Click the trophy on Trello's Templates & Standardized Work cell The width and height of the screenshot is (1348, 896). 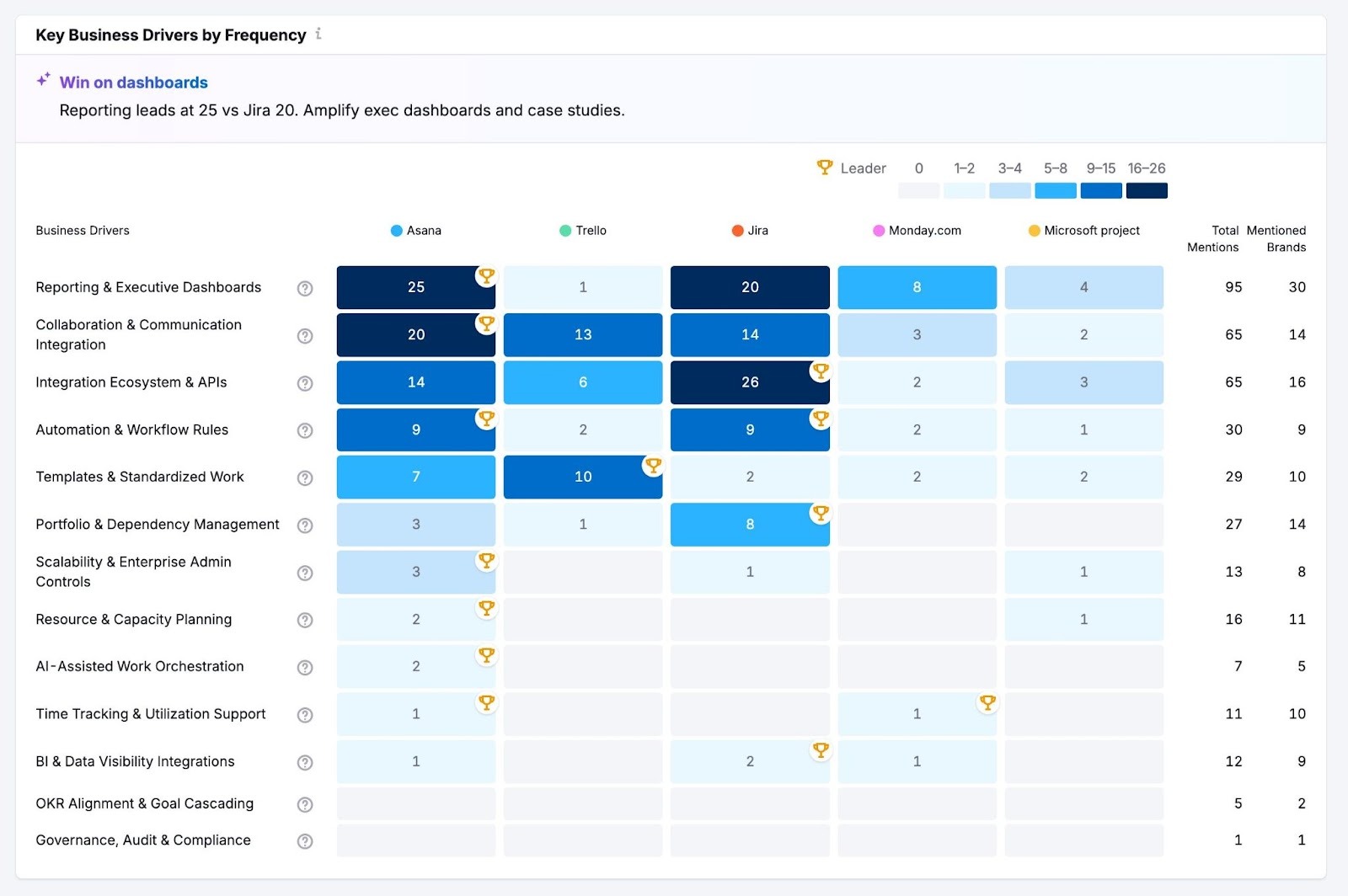pyautogui.click(x=653, y=464)
